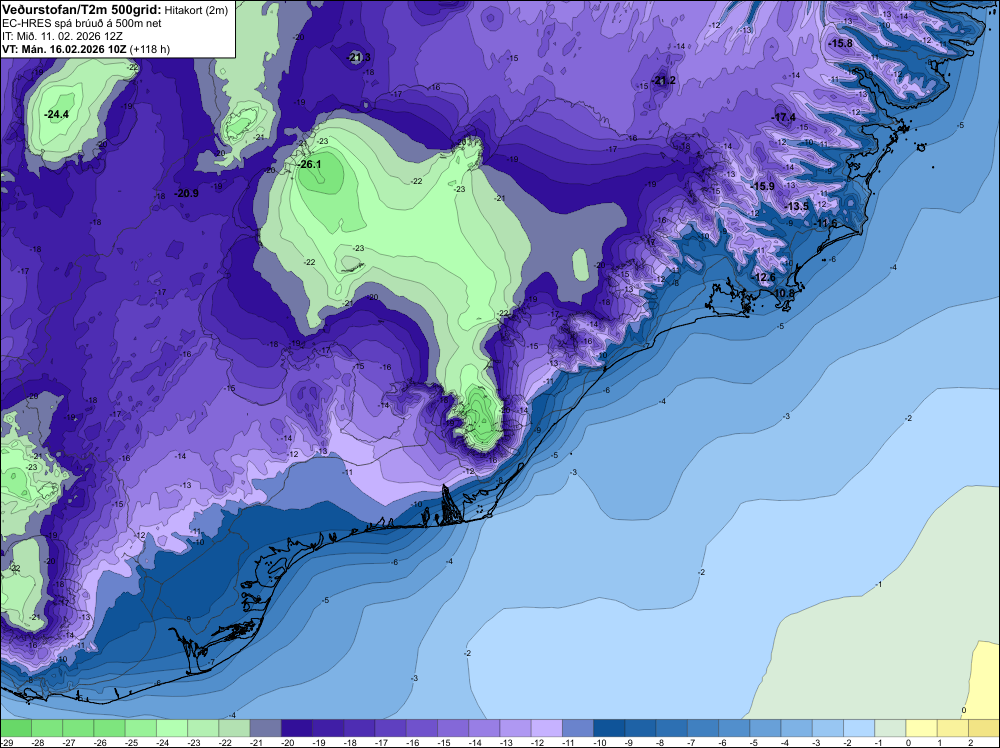Click the -26.1 minimum temperature label
Viewport: 1000px width, 748px height.
[310, 165]
